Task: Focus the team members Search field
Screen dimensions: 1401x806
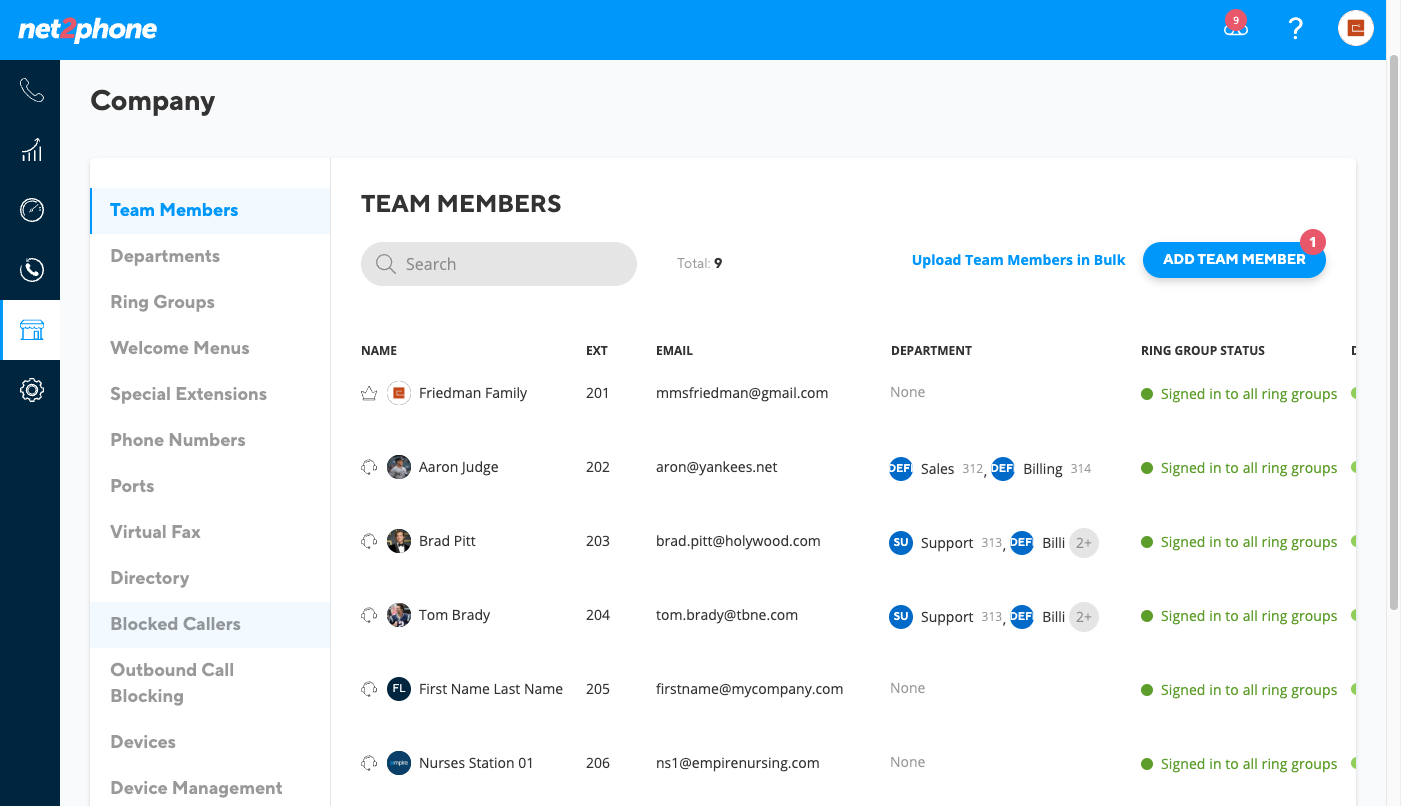Action: 499,264
